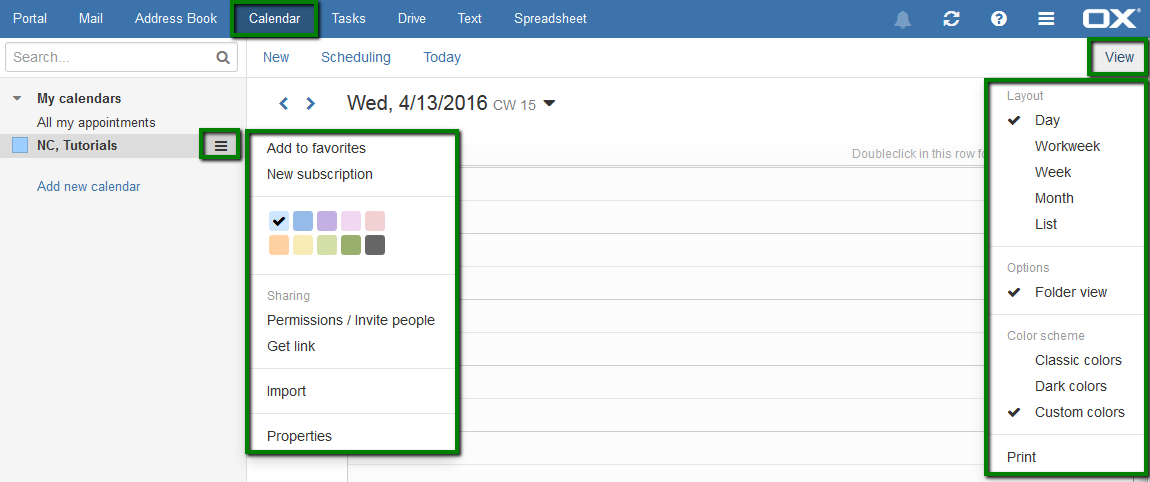Open date picker dropdown arrow beside CW 15

(x=549, y=103)
